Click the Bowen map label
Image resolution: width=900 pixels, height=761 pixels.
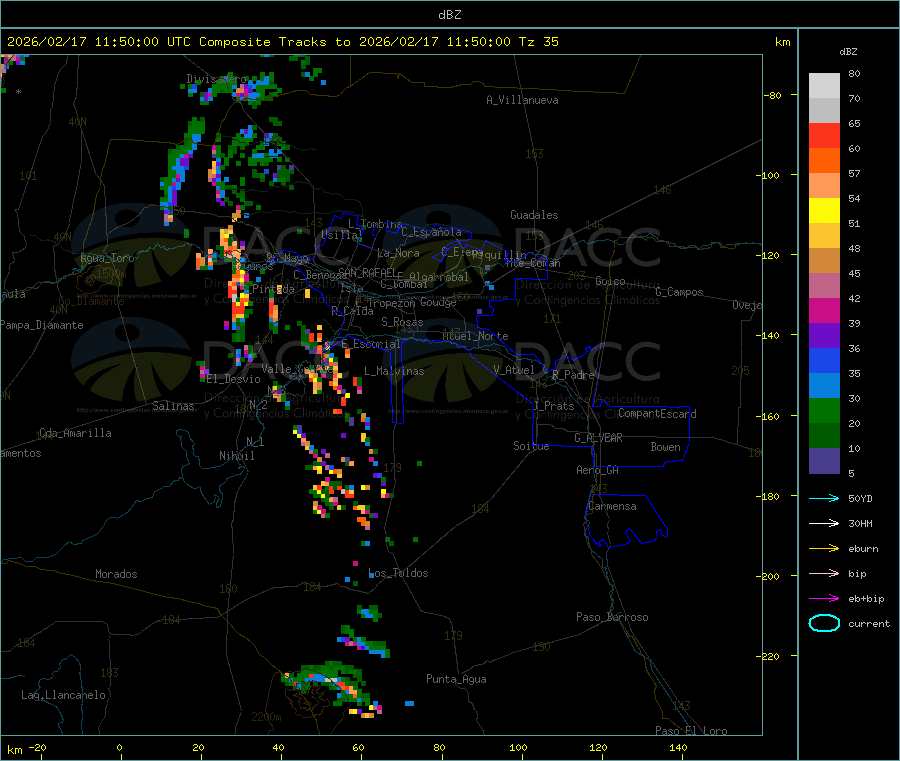coord(665,447)
